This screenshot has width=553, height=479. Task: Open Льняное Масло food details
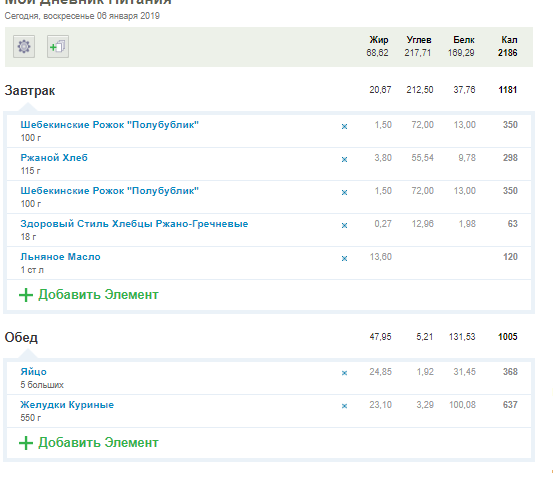coord(60,257)
